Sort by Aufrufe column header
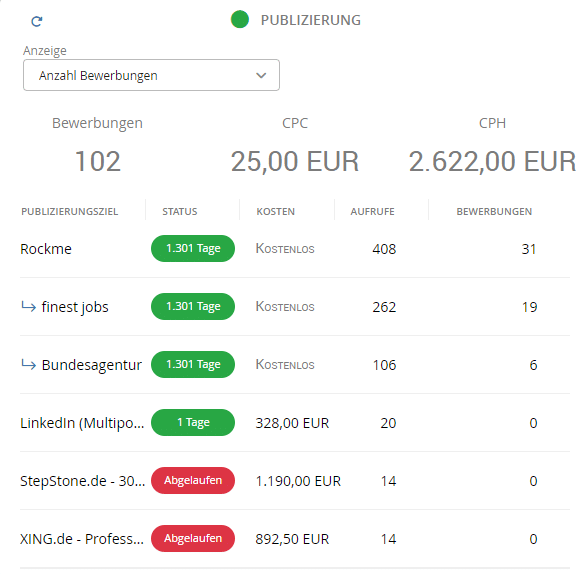The height and width of the screenshot is (574, 586). [x=372, y=212]
